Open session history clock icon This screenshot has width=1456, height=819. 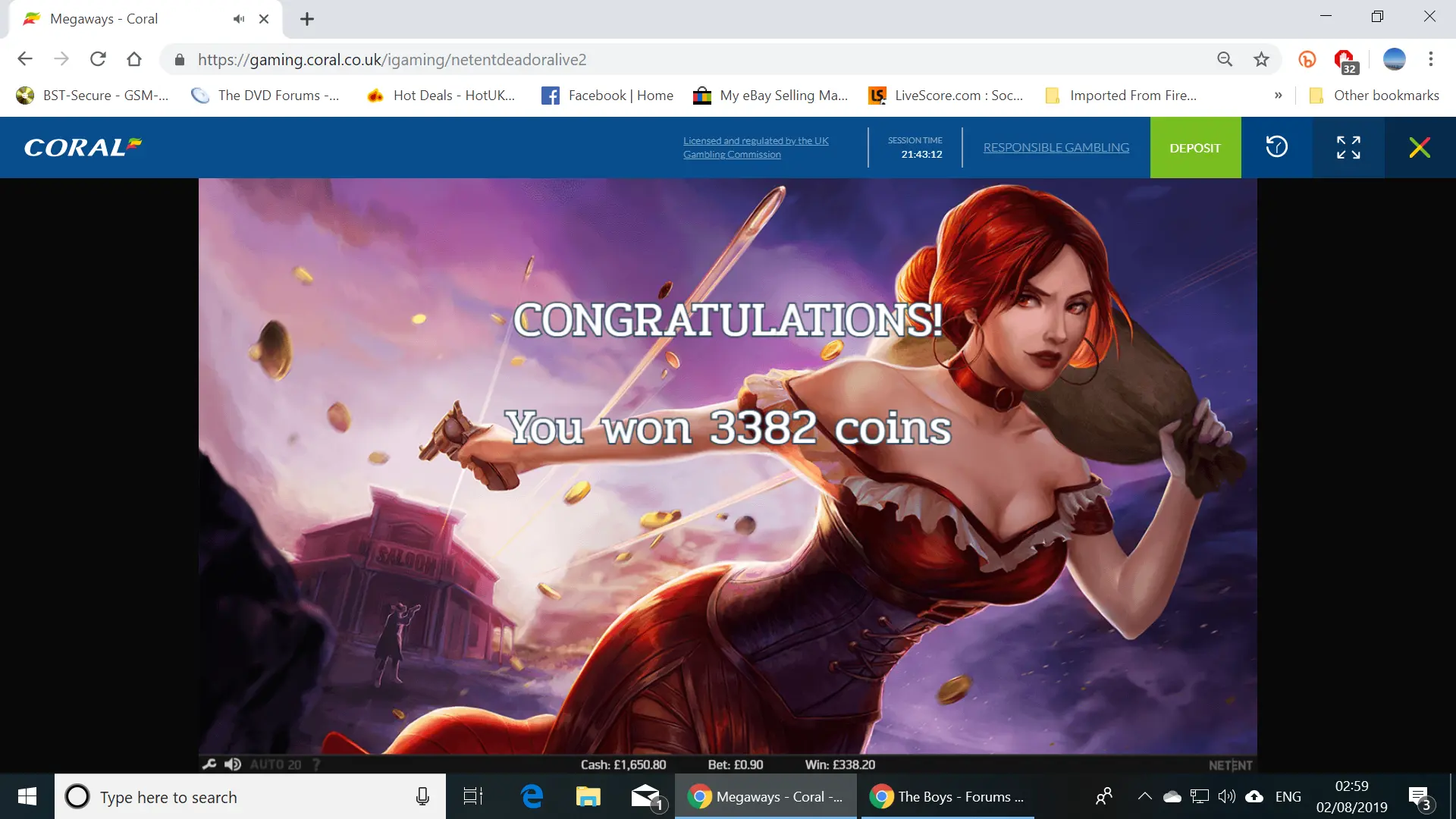pos(1276,147)
